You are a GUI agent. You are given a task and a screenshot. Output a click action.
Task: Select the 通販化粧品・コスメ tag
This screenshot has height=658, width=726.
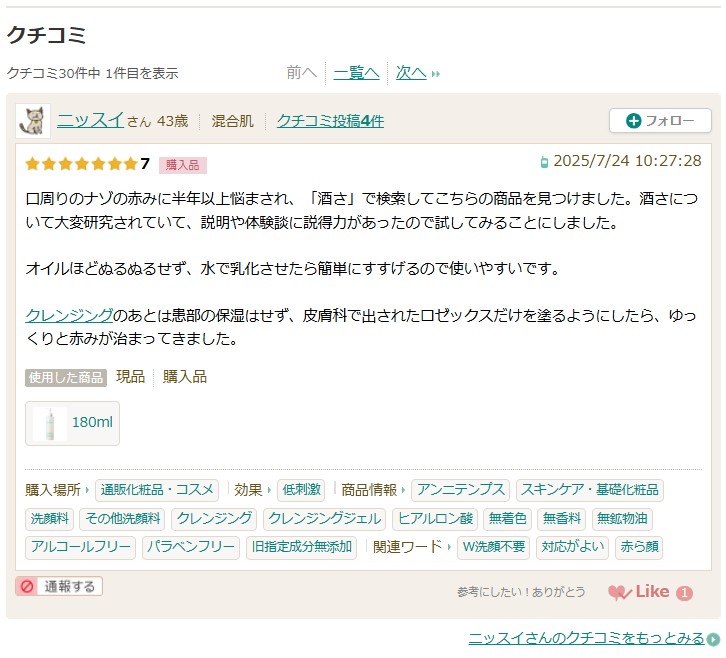(157, 490)
